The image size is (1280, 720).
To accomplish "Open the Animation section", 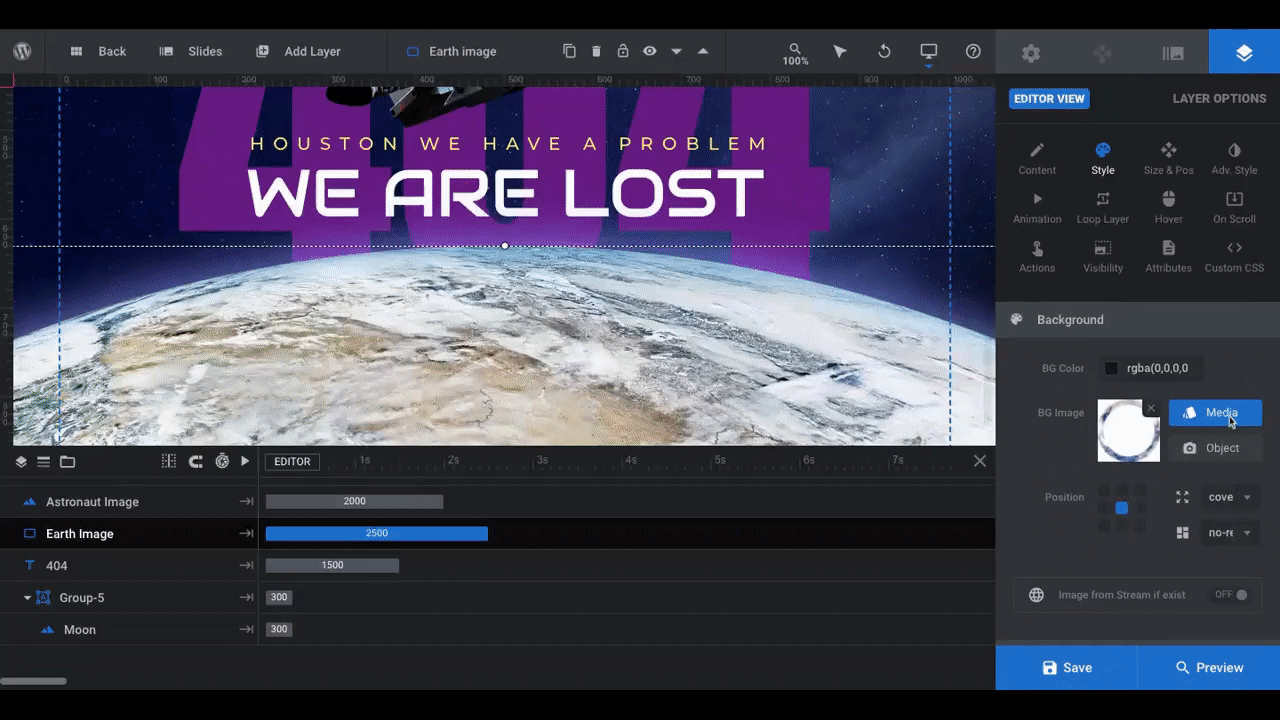I will pos(1037,208).
